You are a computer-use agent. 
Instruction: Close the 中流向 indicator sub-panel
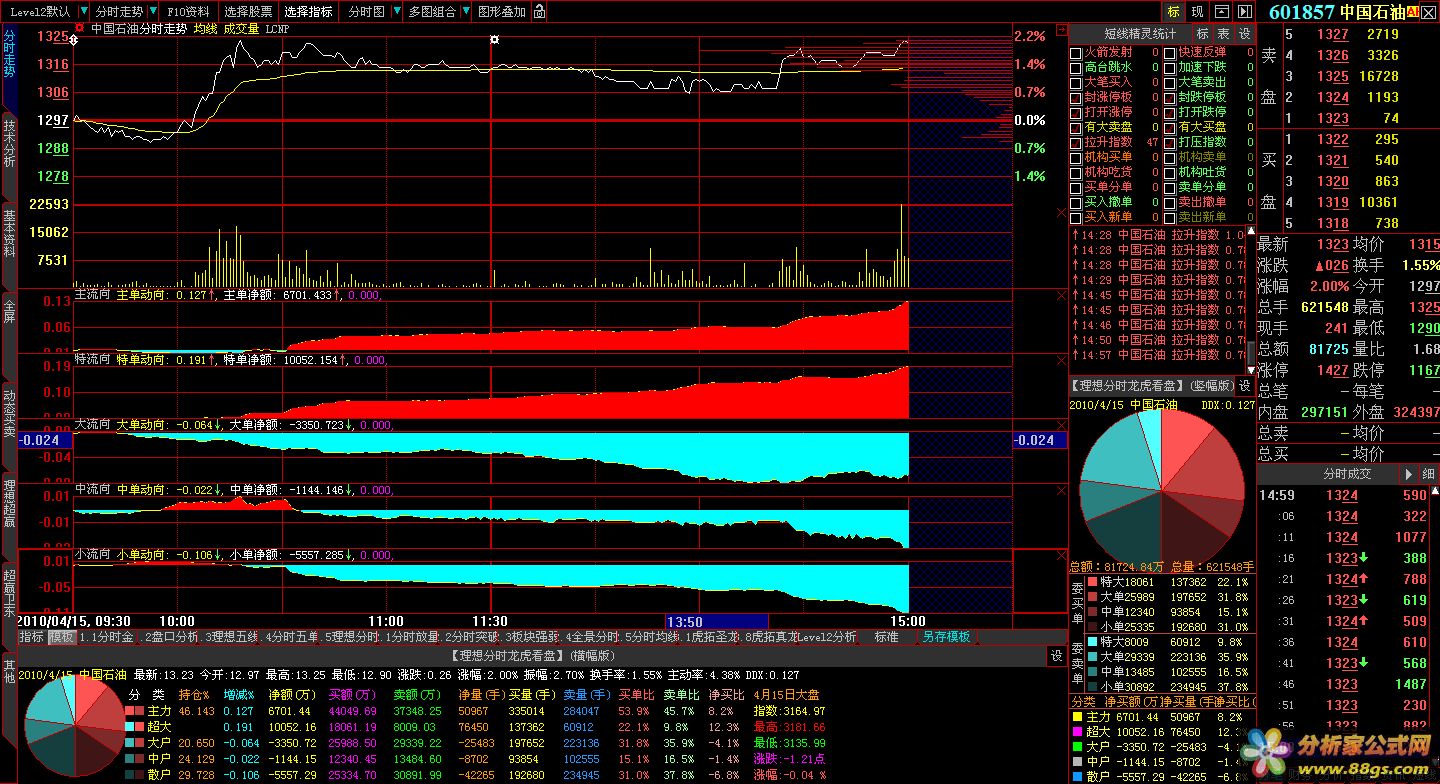1061,489
